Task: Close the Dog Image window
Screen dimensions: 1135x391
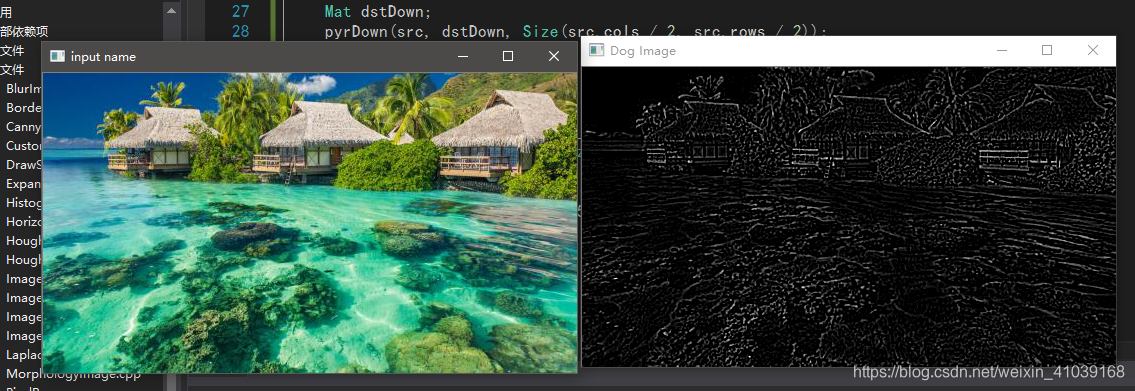Action: [x=1093, y=50]
